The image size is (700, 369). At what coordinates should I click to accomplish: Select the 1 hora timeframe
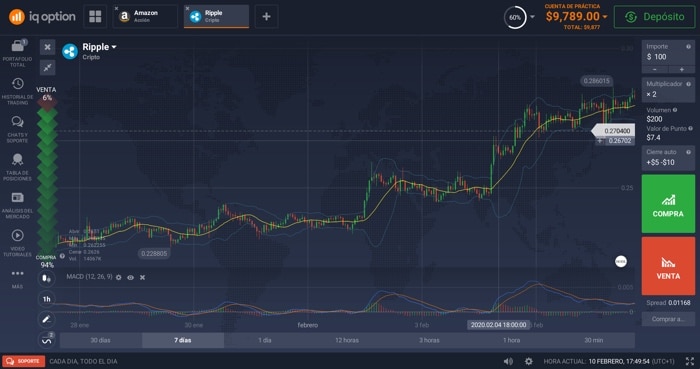[x=511, y=340]
